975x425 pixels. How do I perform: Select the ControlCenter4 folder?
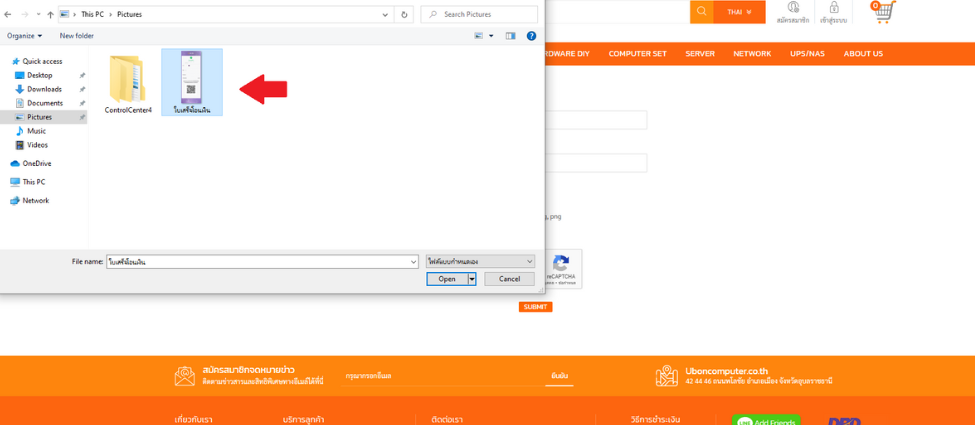[128, 83]
